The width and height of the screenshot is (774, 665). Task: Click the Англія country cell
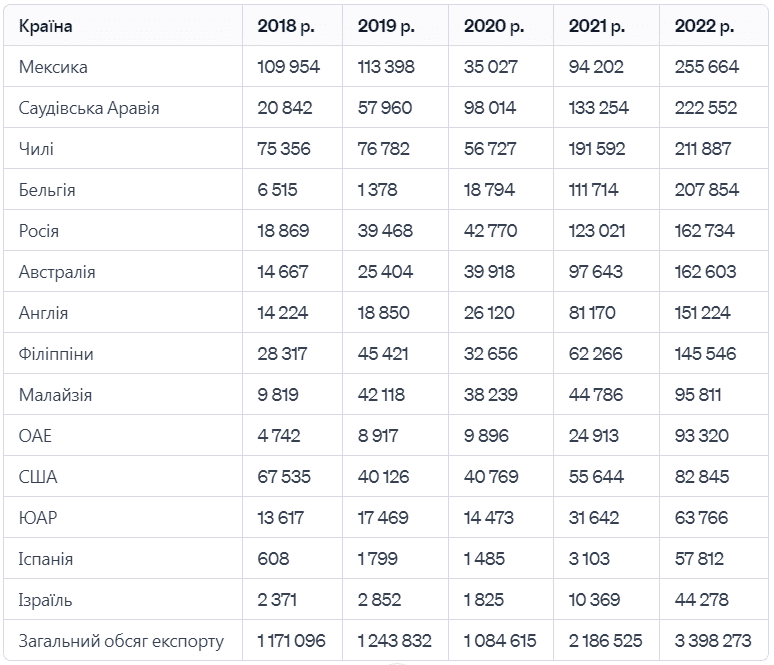(x=43, y=313)
